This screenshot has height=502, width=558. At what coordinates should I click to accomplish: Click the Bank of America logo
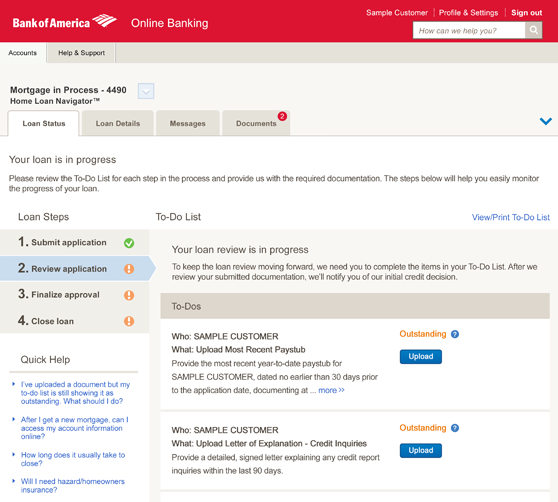tap(64, 22)
